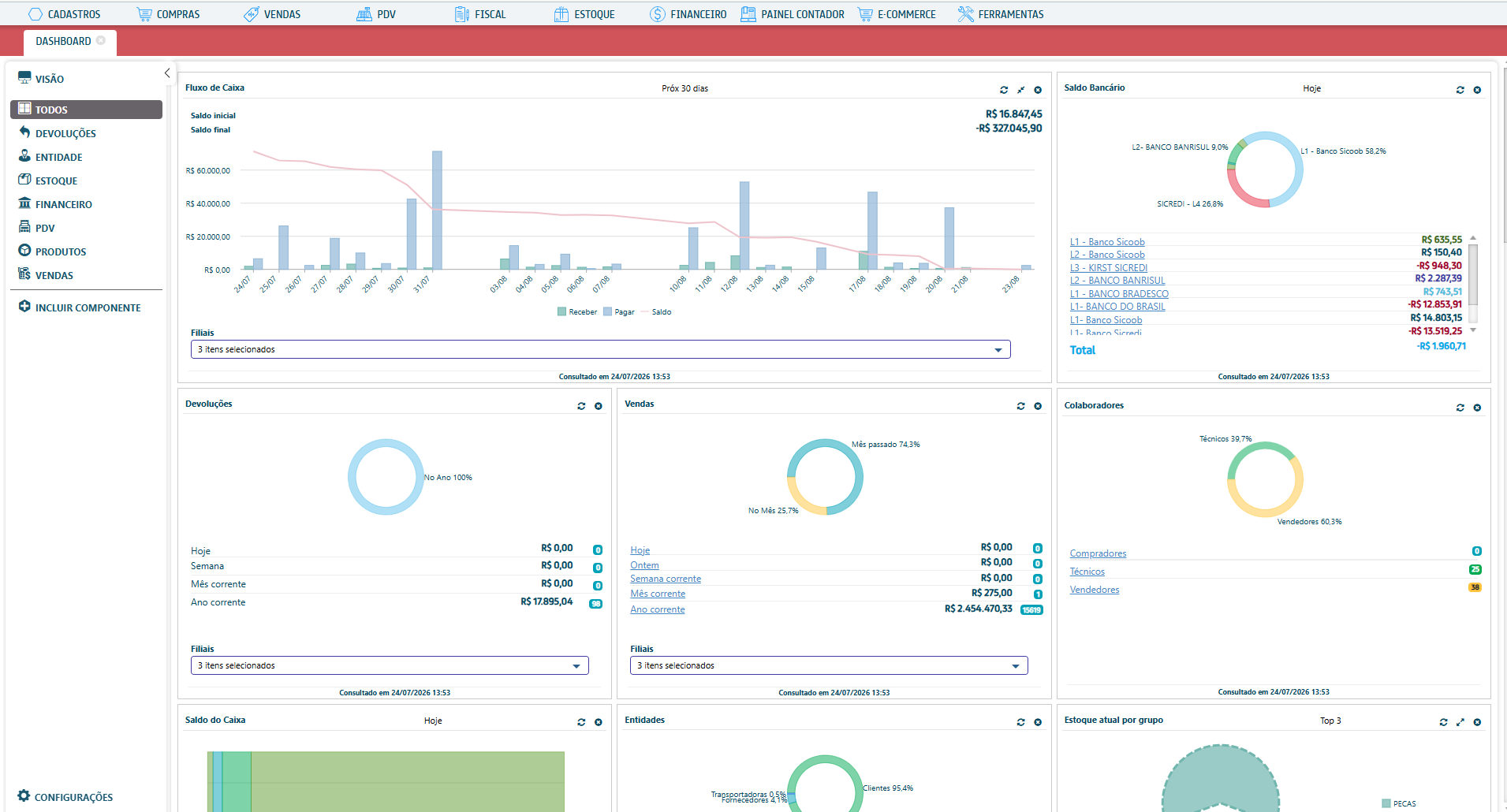Click Incluir Componente in the sidebar
The height and width of the screenshot is (812, 1507).
click(80, 307)
